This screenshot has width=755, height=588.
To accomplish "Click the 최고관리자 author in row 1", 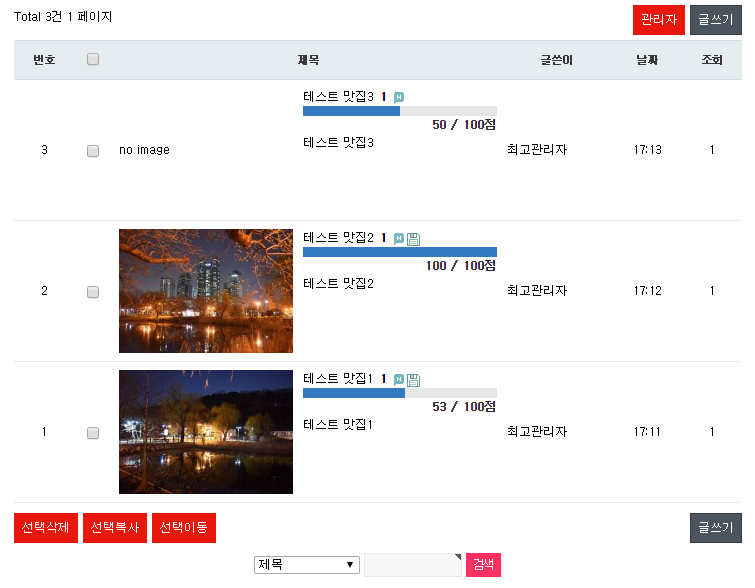I will click(x=537, y=432).
